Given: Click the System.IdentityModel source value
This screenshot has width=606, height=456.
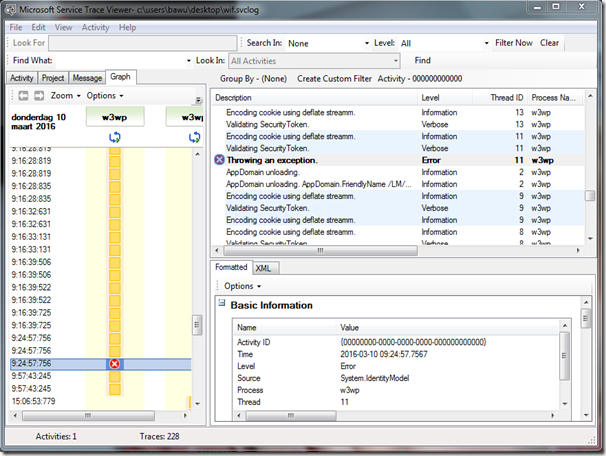Looking at the screenshot, I should 374,378.
